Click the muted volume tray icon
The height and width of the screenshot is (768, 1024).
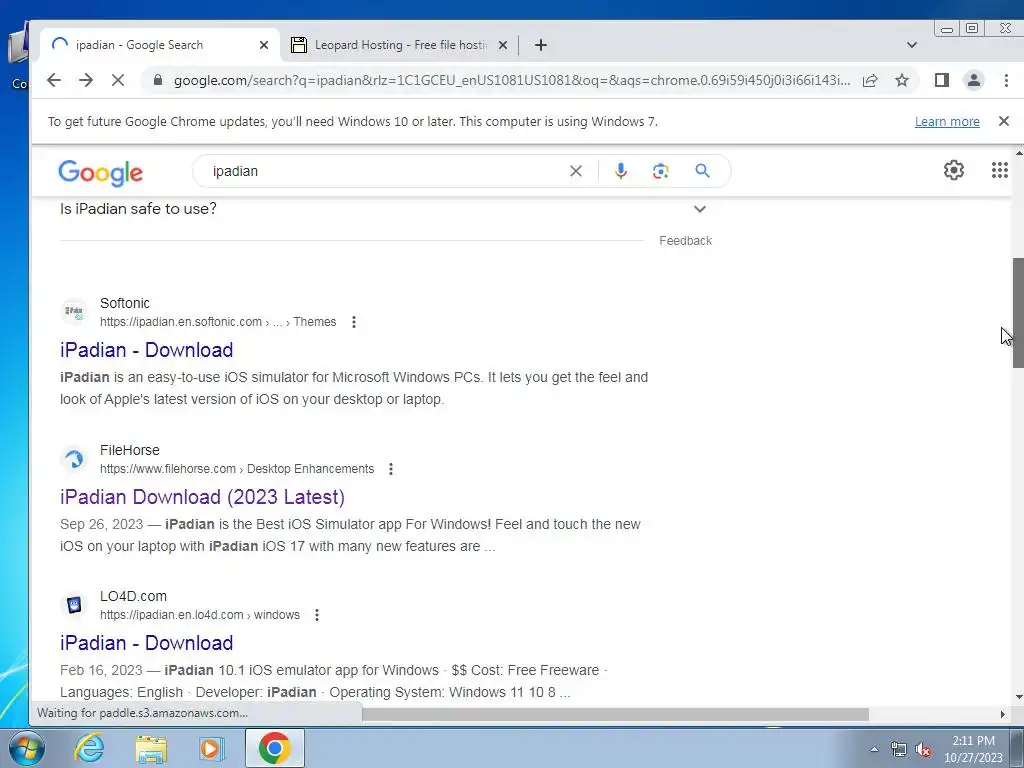923,749
